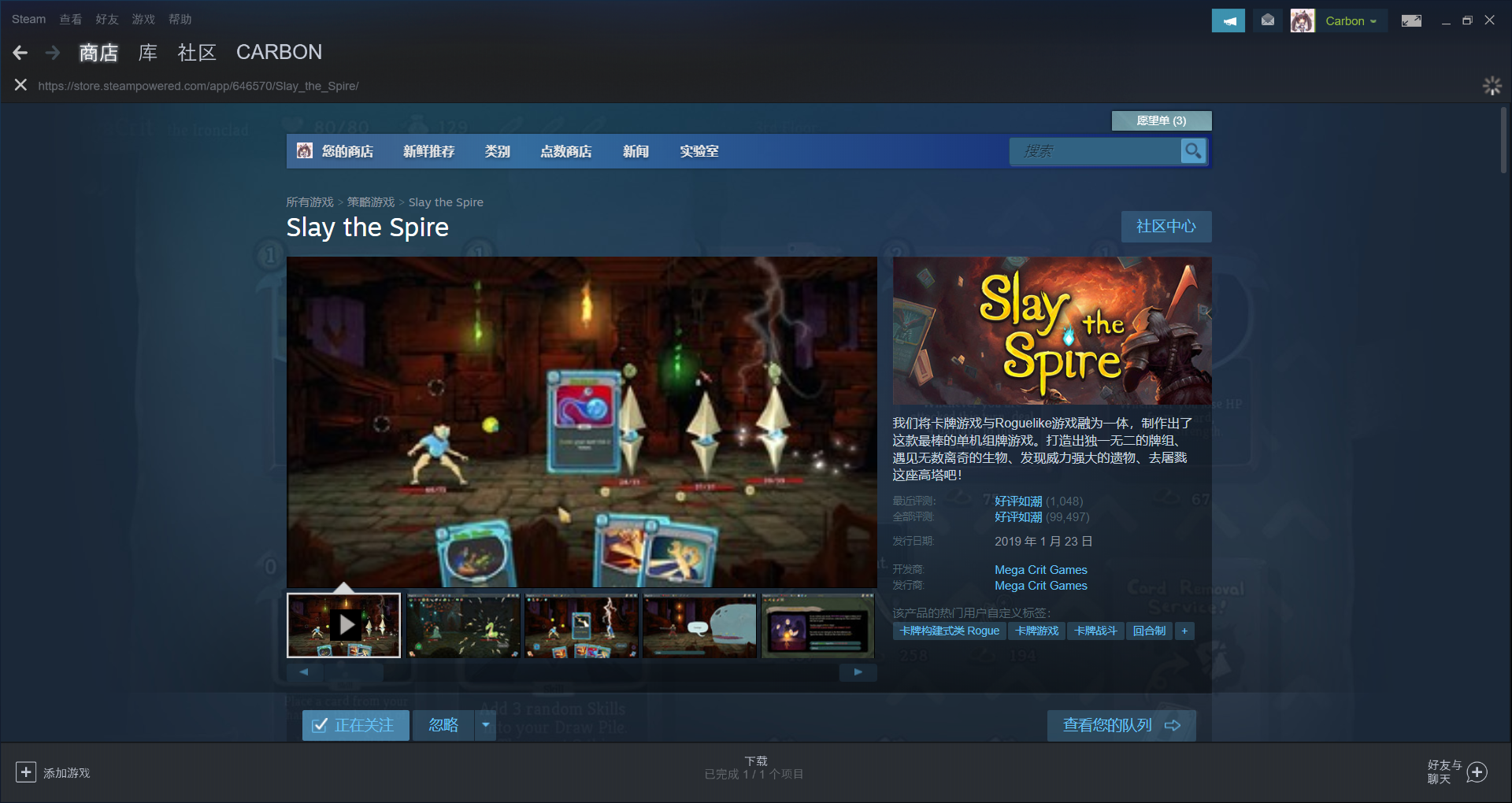Open the 好友 friends menu
The width and height of the screenshot is (1512, 803).
coord(107,20)
